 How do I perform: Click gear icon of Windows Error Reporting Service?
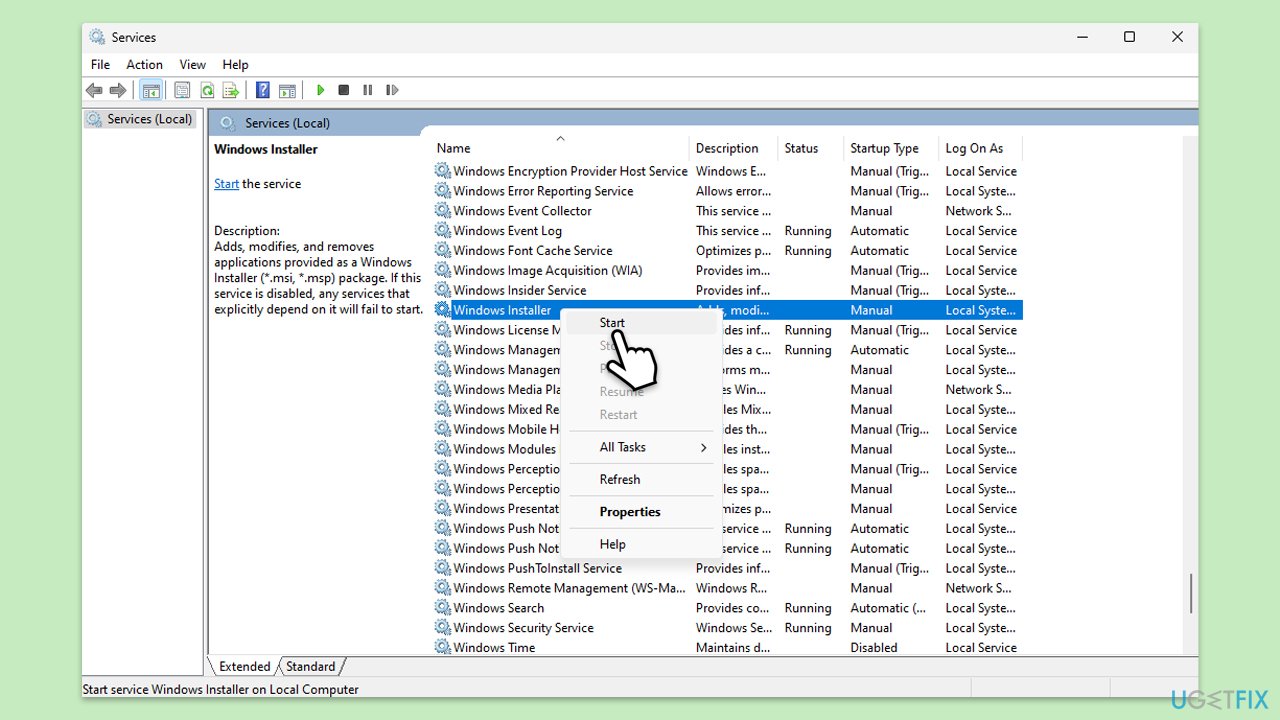(442, 191)
